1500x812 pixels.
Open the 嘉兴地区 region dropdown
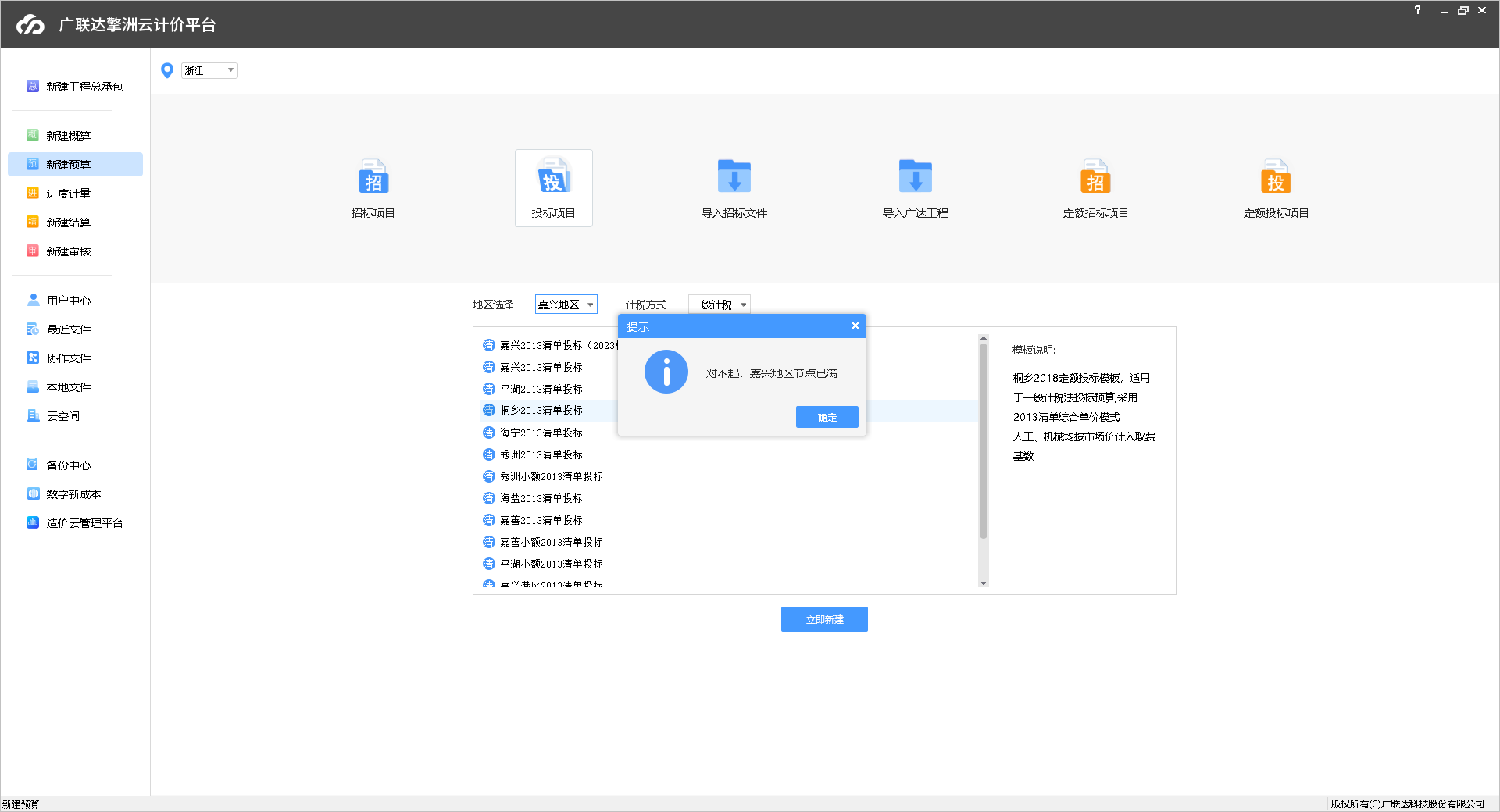[566, 304]
